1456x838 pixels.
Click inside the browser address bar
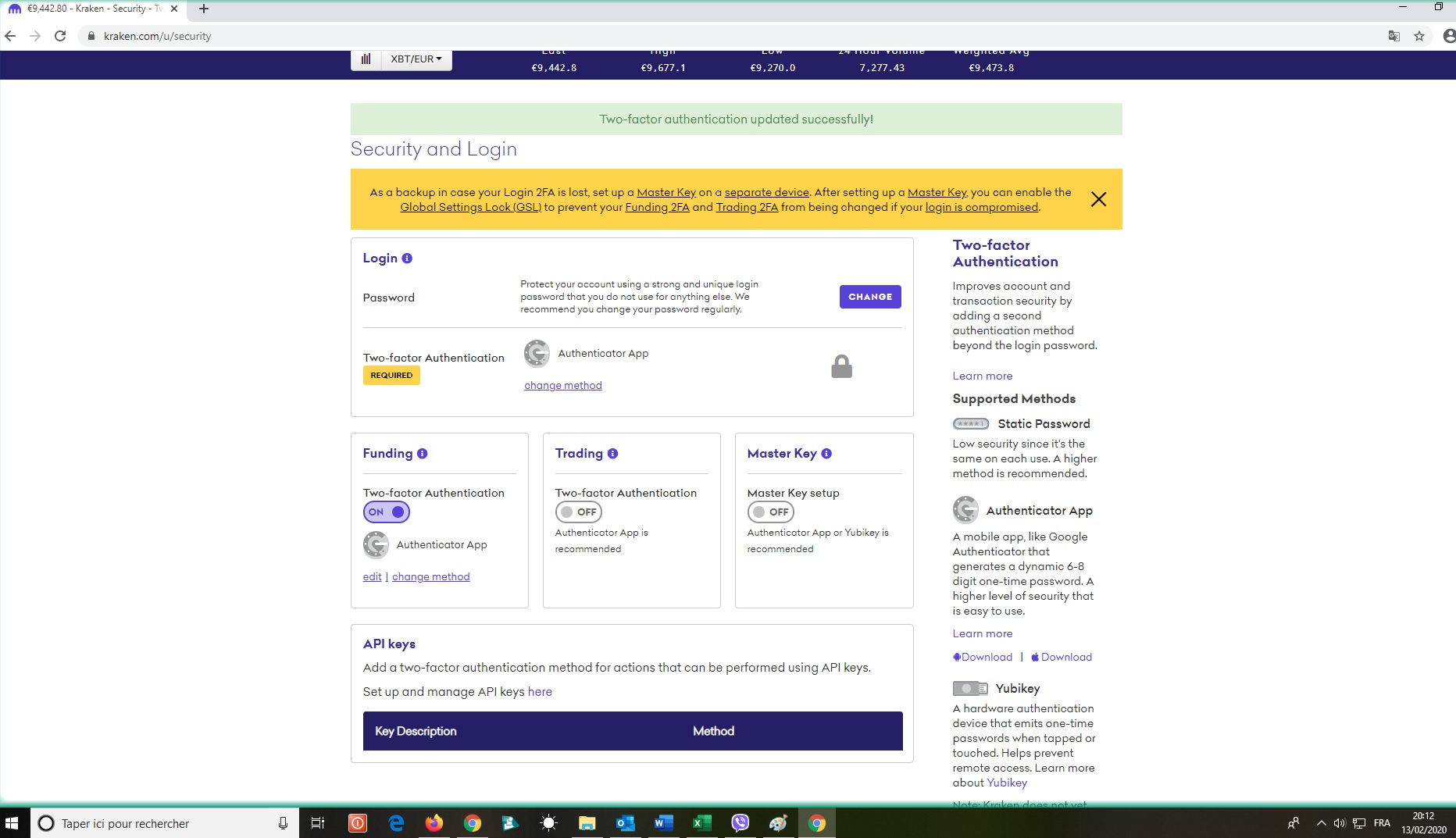tap(312, 36)
